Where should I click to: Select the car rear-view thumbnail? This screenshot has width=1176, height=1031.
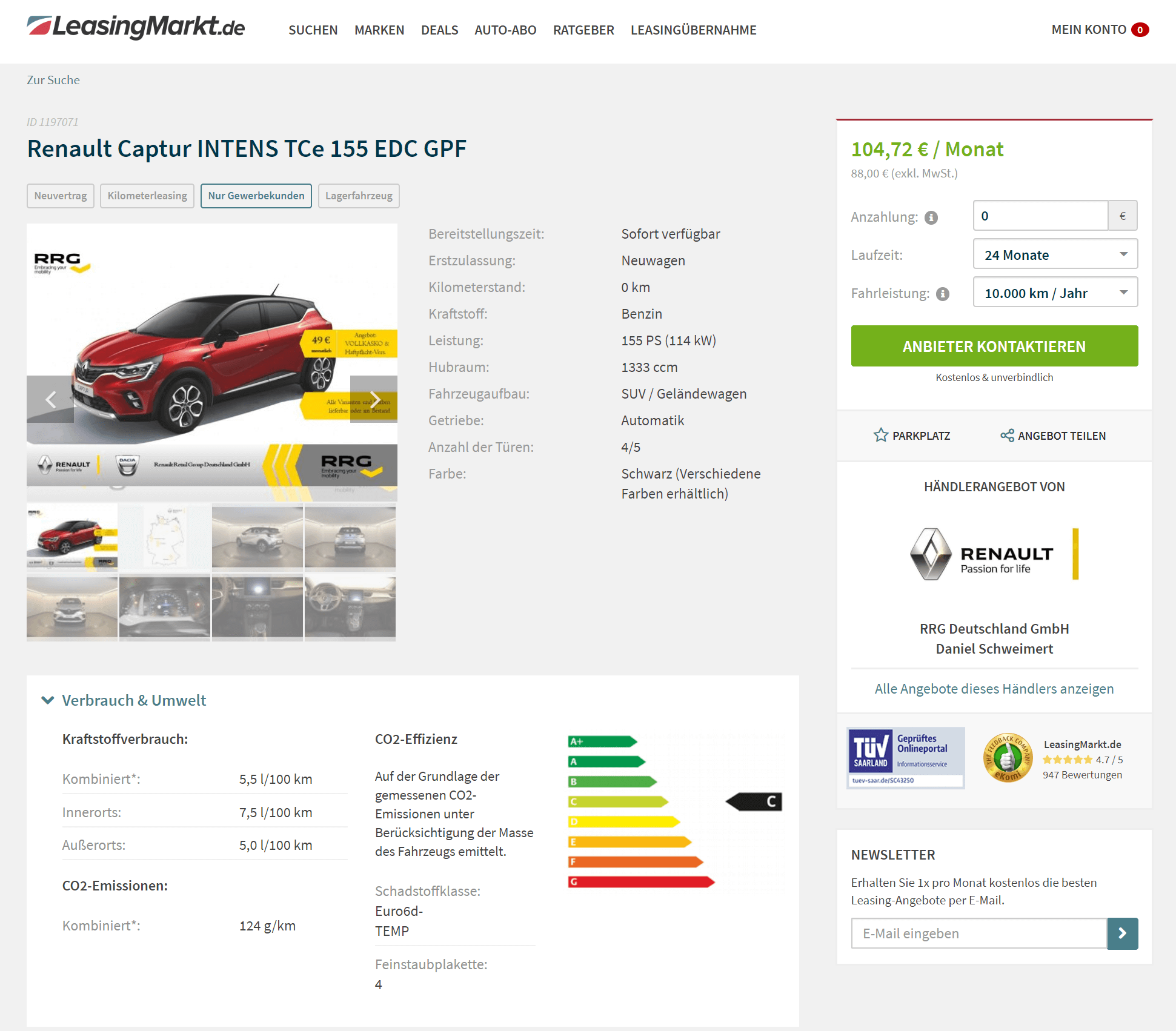tap(350, 539)
